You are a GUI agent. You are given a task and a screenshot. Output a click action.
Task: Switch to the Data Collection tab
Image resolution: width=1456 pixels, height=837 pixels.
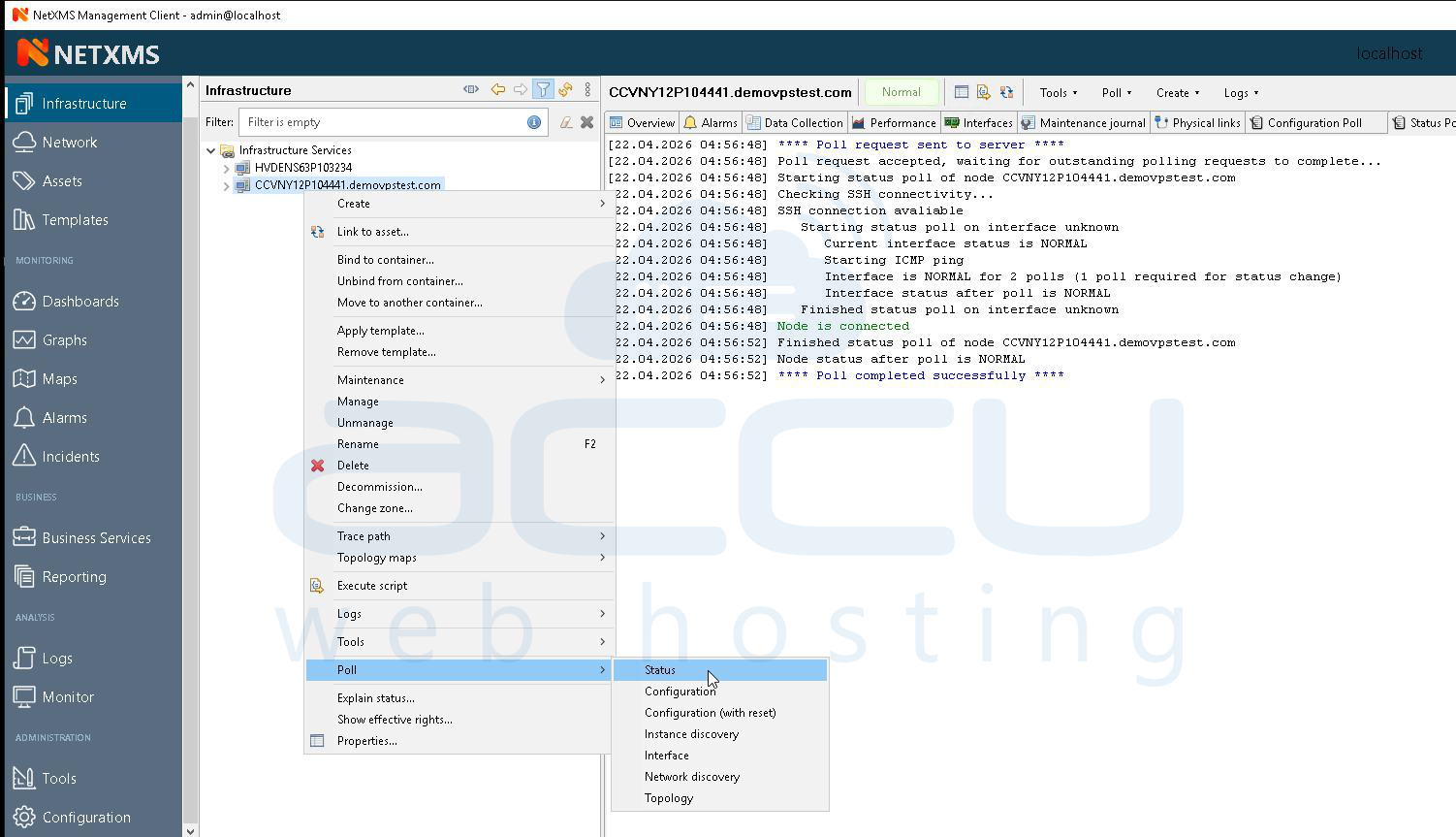795,122
